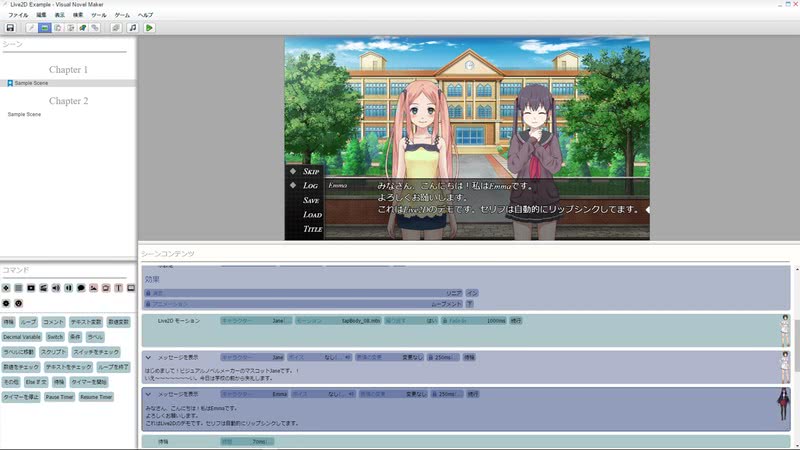Add the Switch command
Viewport: 800px width, 450px height.
click(x=55, y=337)
